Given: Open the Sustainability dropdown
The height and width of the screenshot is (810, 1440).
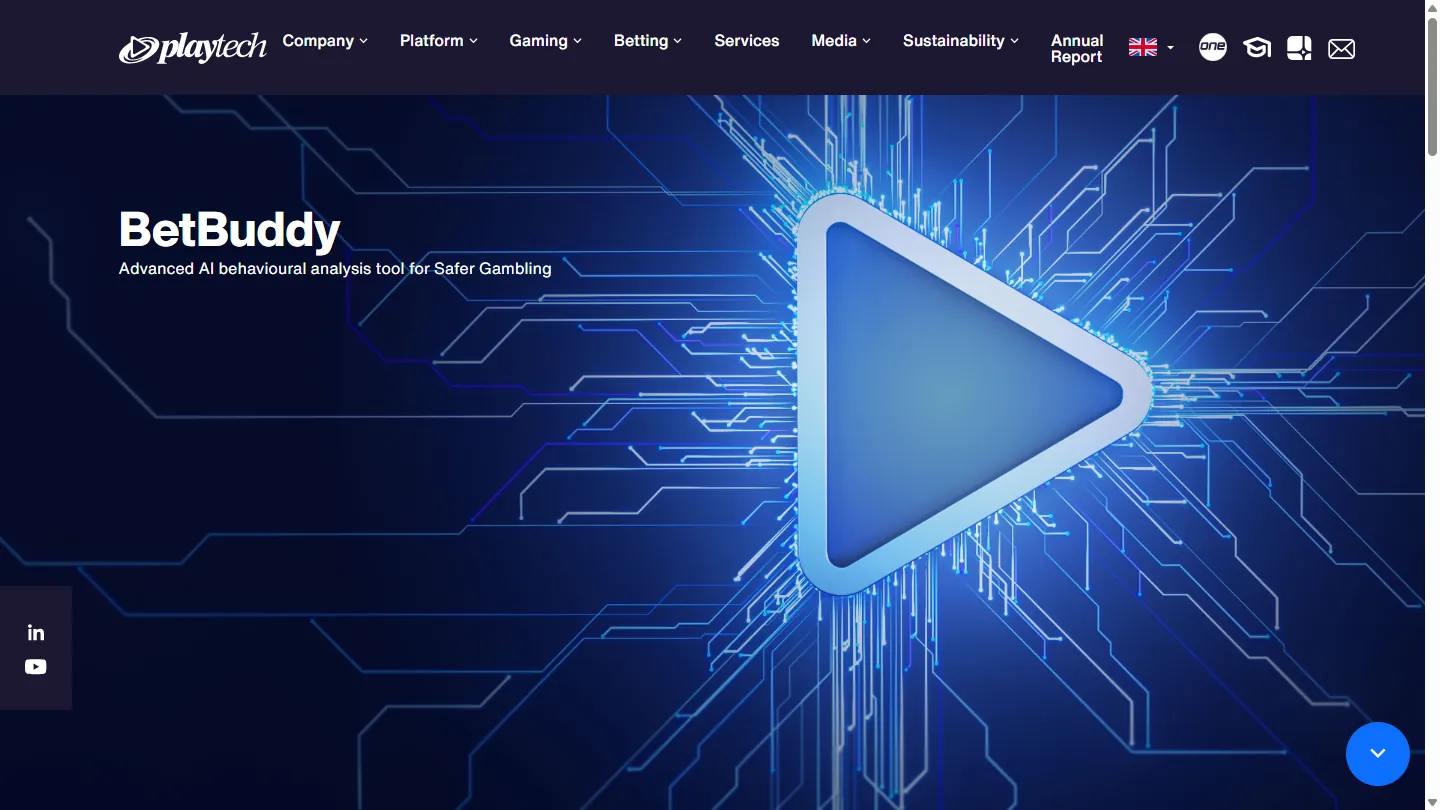Looking at the screenshot, I should pyautogui.click(x=961, y=41).
